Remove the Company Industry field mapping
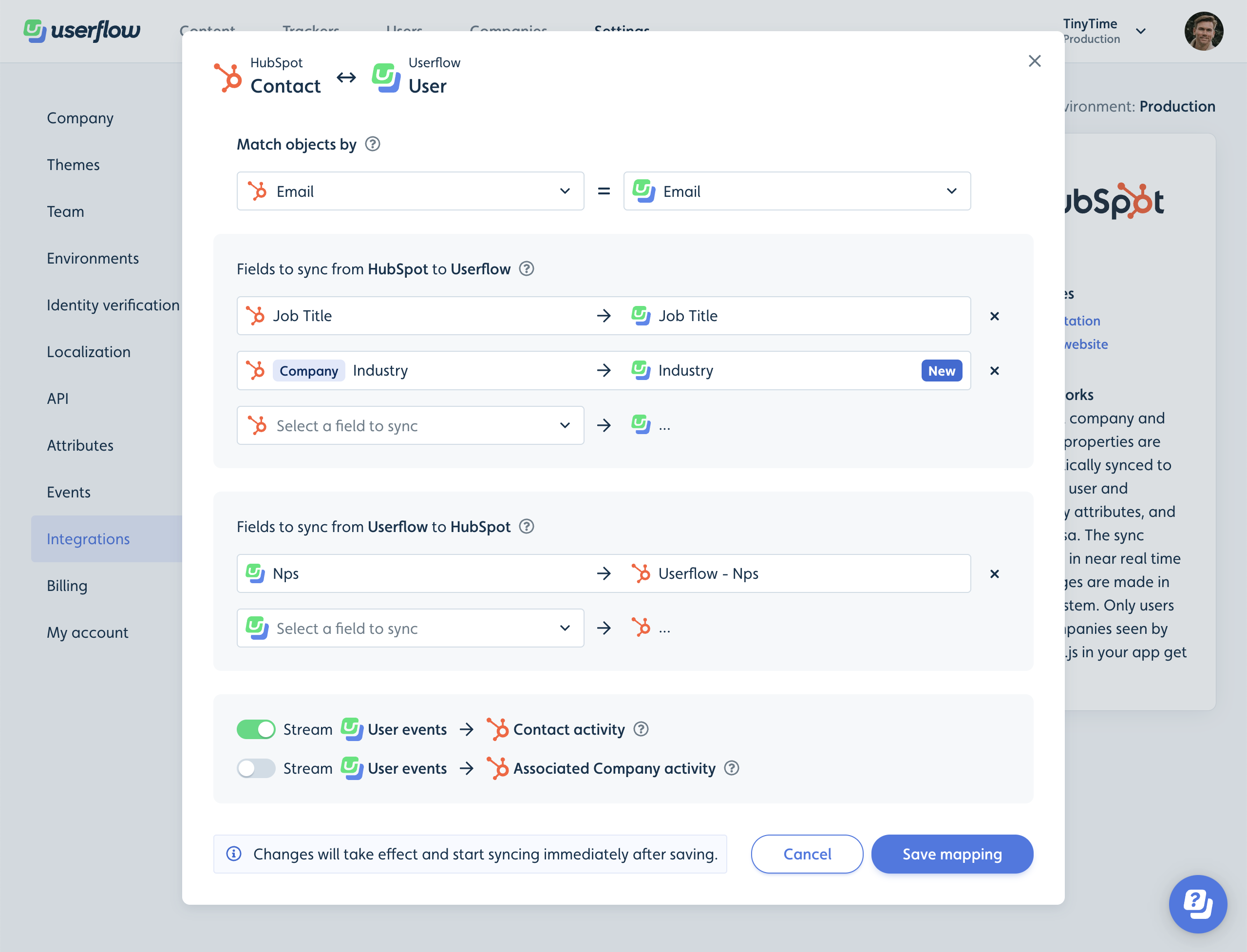The height and width of the screenshot is (952, 1247). point(994,371)
